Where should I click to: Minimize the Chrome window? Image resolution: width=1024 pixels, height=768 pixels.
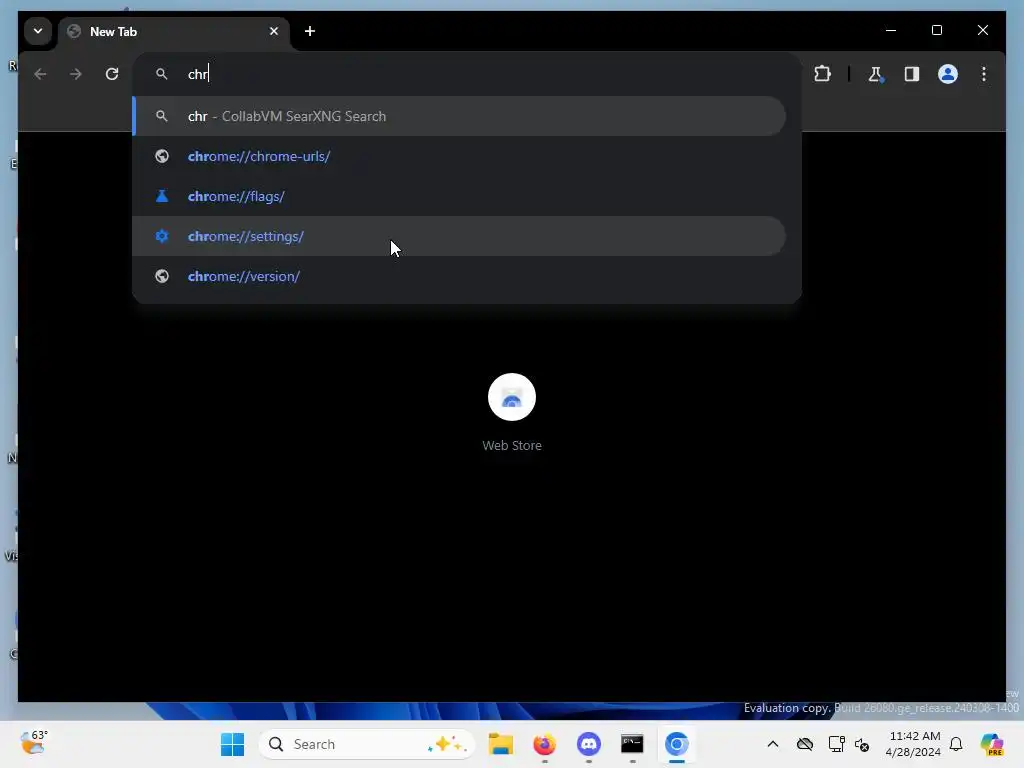point(891,30)
